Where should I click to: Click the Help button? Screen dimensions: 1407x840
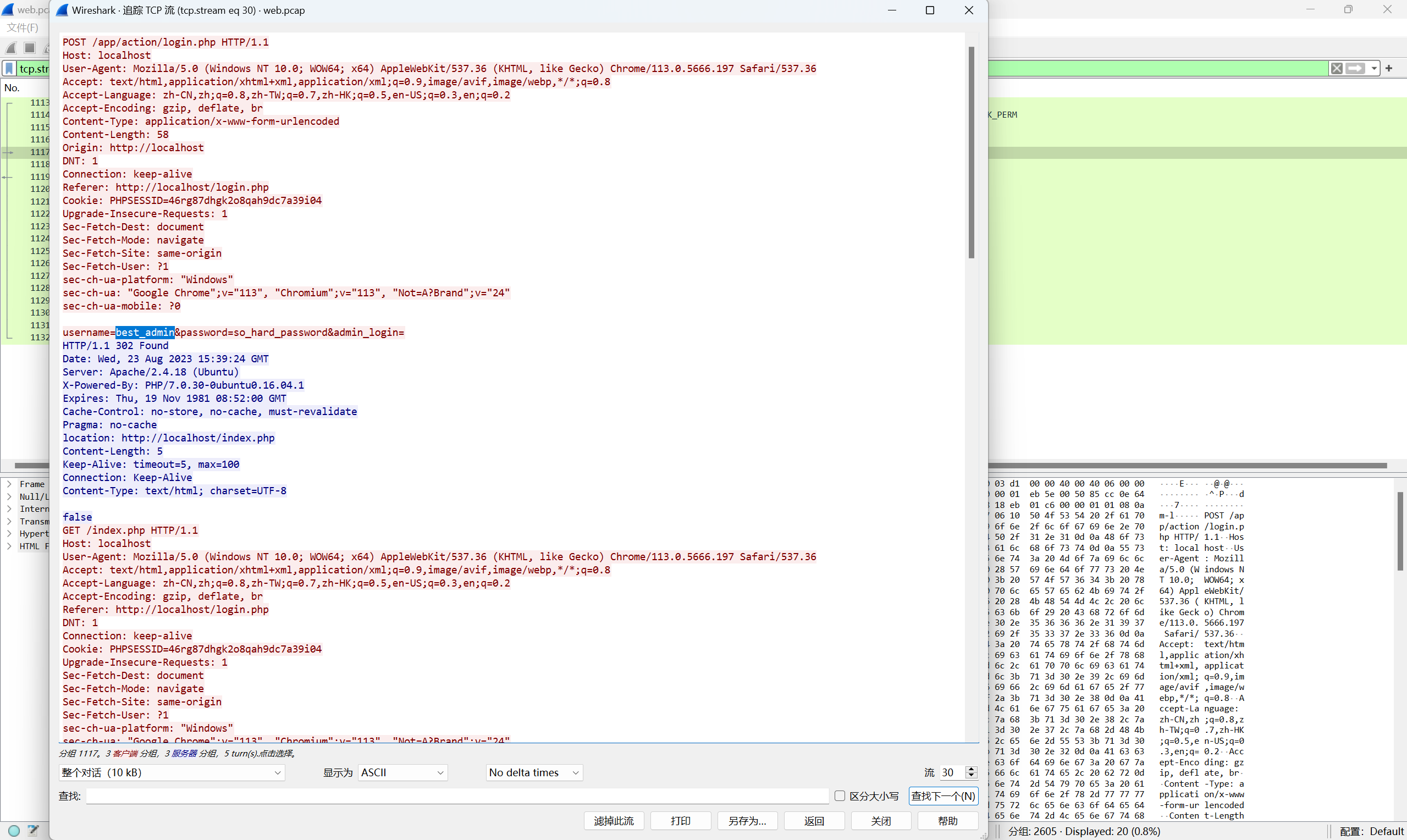[947, 821]
